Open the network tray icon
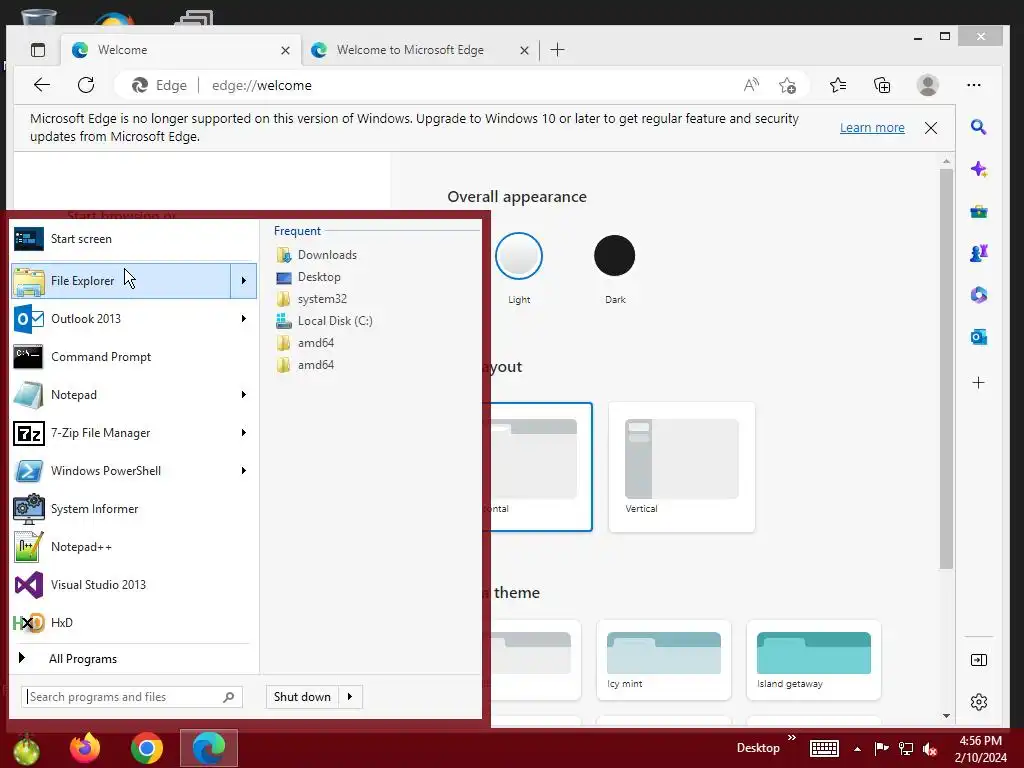Image resolution: width=1024 pixels, height=768 pixels. point(906,748)
